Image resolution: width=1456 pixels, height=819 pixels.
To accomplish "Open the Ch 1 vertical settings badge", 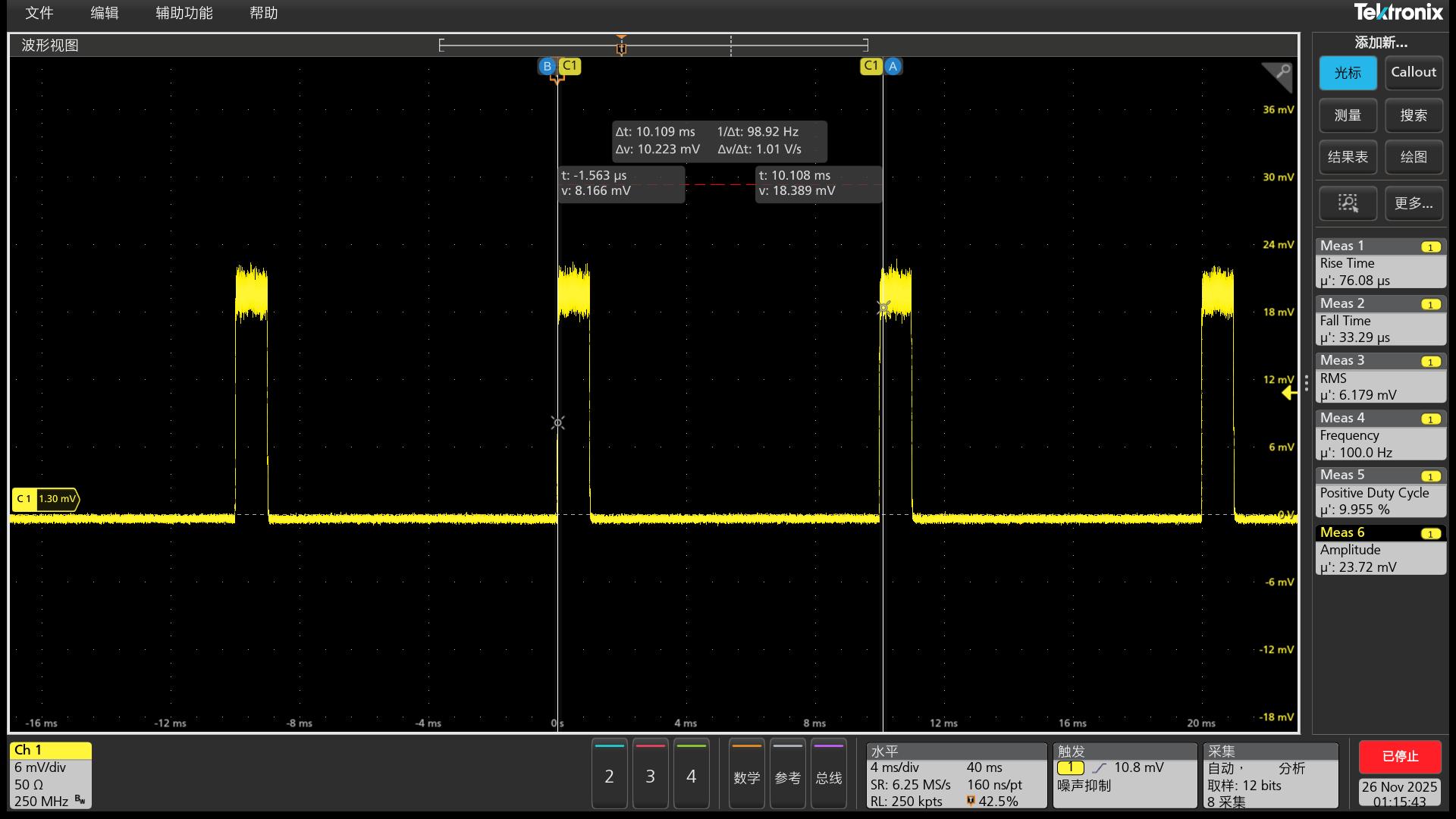I will point(51,775).
